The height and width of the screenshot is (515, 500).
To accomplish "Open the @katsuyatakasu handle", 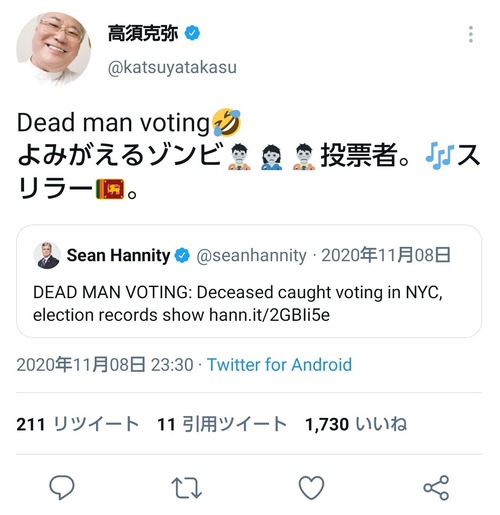I will (x=172, y=67).
